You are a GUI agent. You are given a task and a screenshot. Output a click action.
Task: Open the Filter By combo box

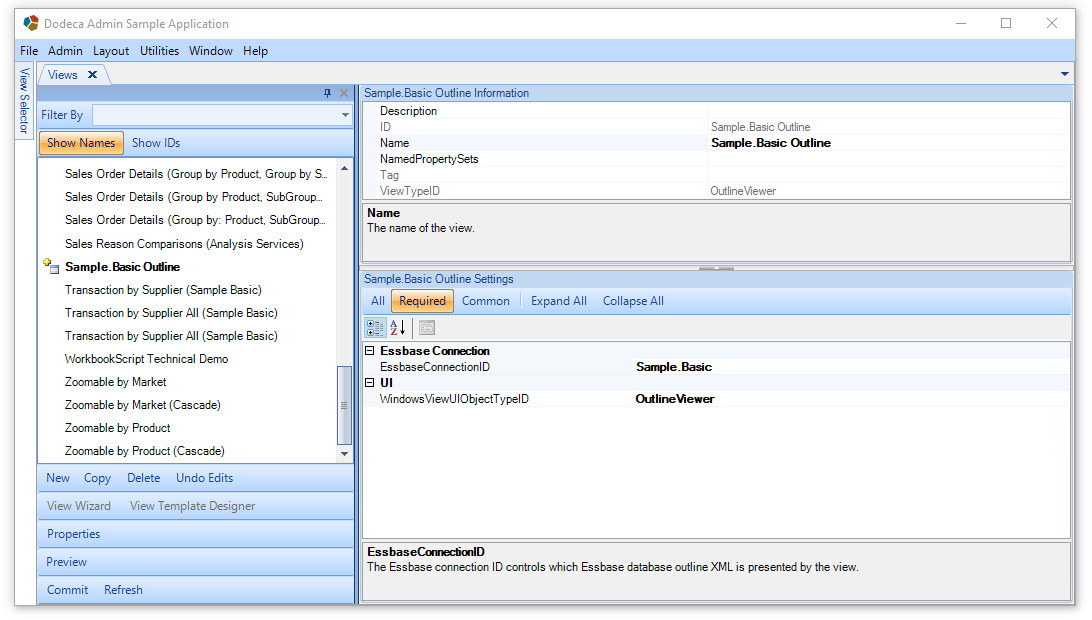[x=222, y=115]
